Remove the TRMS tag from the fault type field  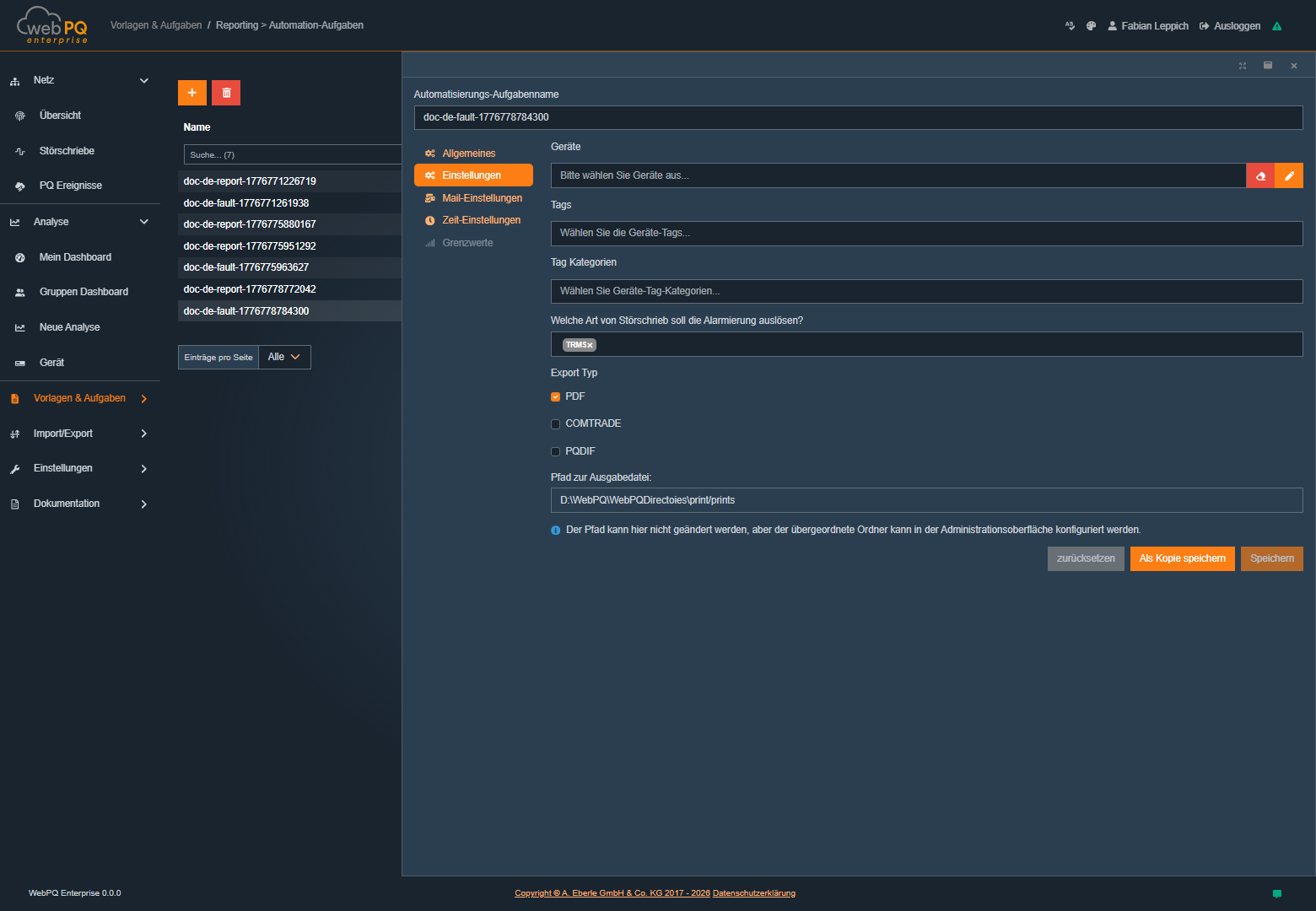(590, 345)
